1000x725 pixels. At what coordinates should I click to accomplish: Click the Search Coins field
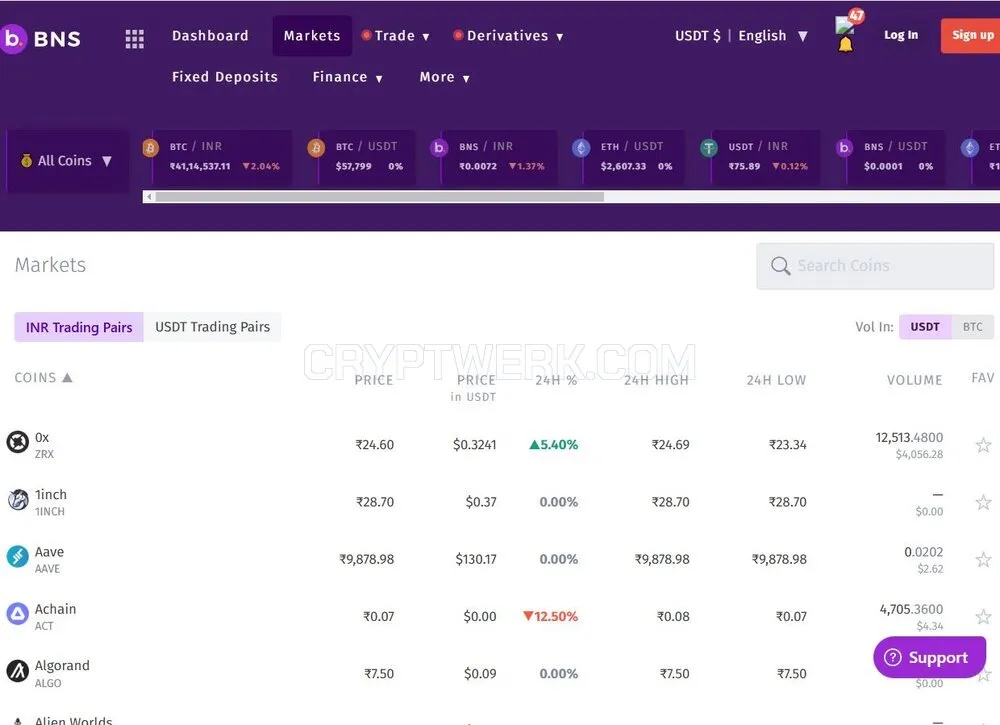pyautogui.click(x=875, y=266)
